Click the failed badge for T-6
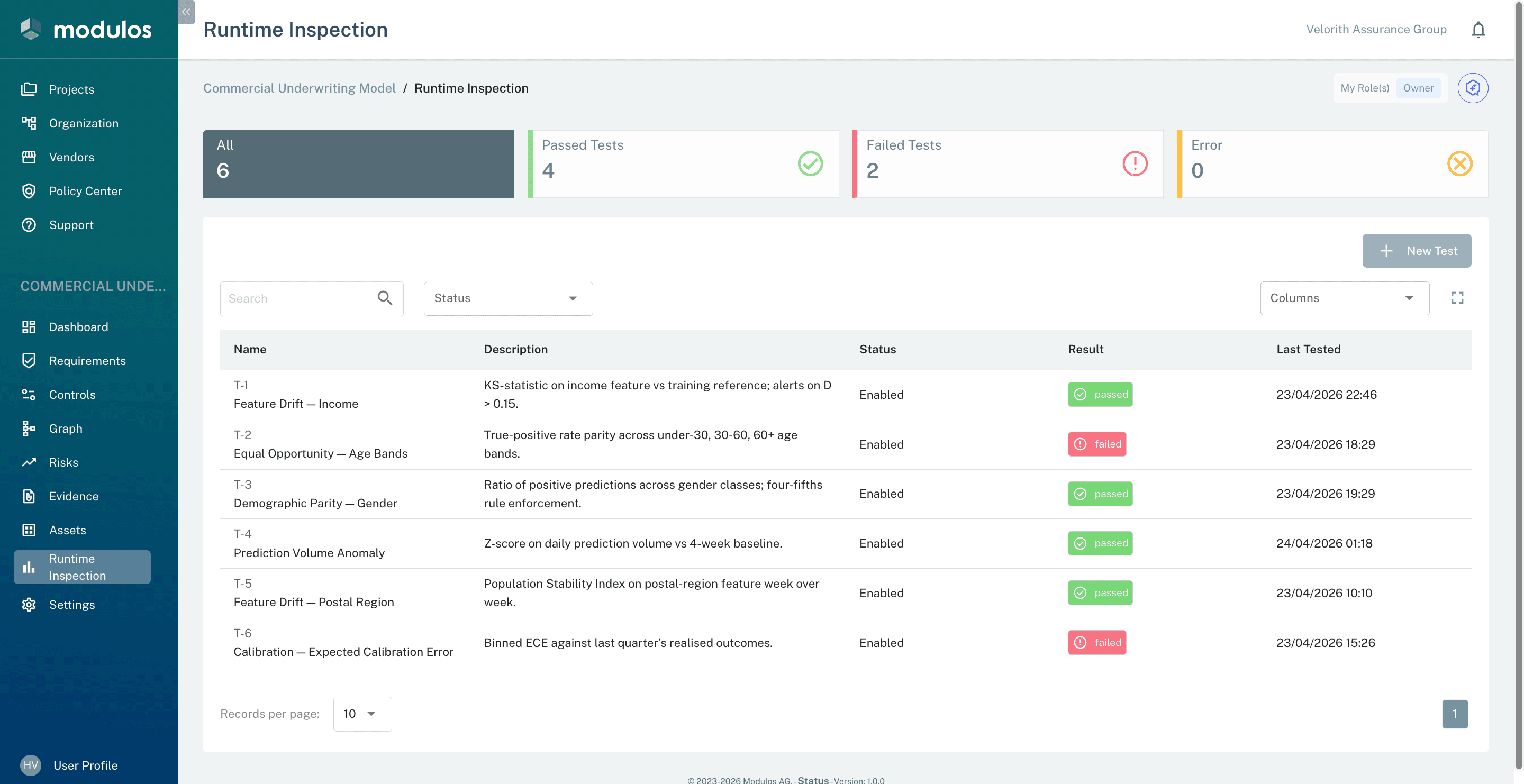Screen dimensions: 1524x784 pos(1097,643)
